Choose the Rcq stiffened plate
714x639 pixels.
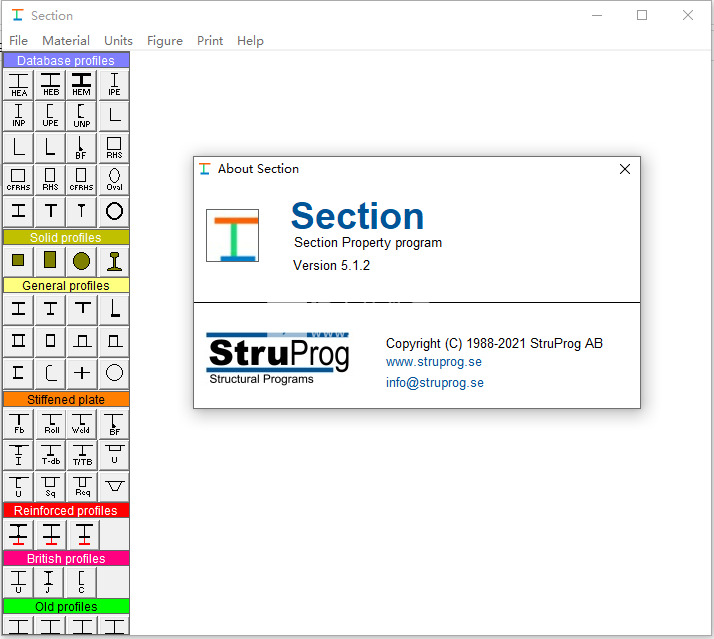82,486
